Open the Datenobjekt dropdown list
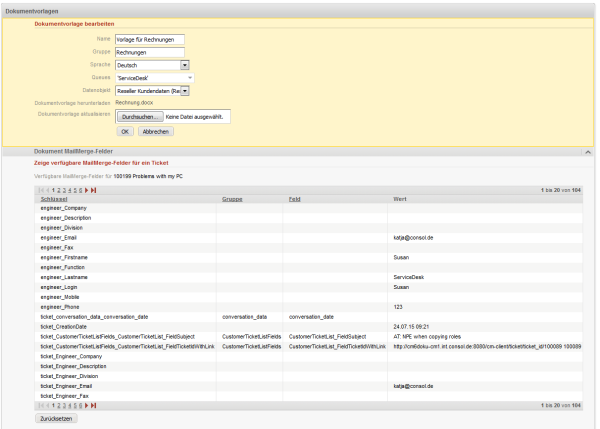This screenshot has height=429, width=600. coord(185,90)
